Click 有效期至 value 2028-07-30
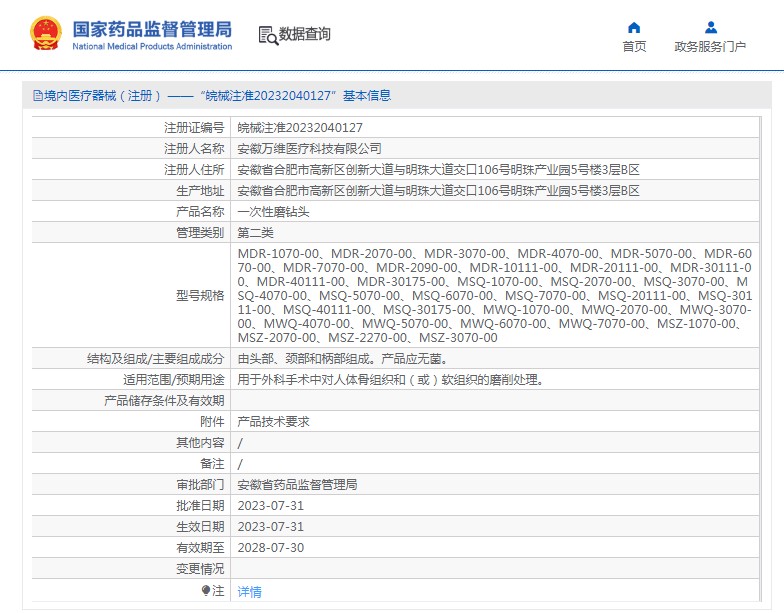Viewport: 784px width, 613px height. click(x=270, y=548)
